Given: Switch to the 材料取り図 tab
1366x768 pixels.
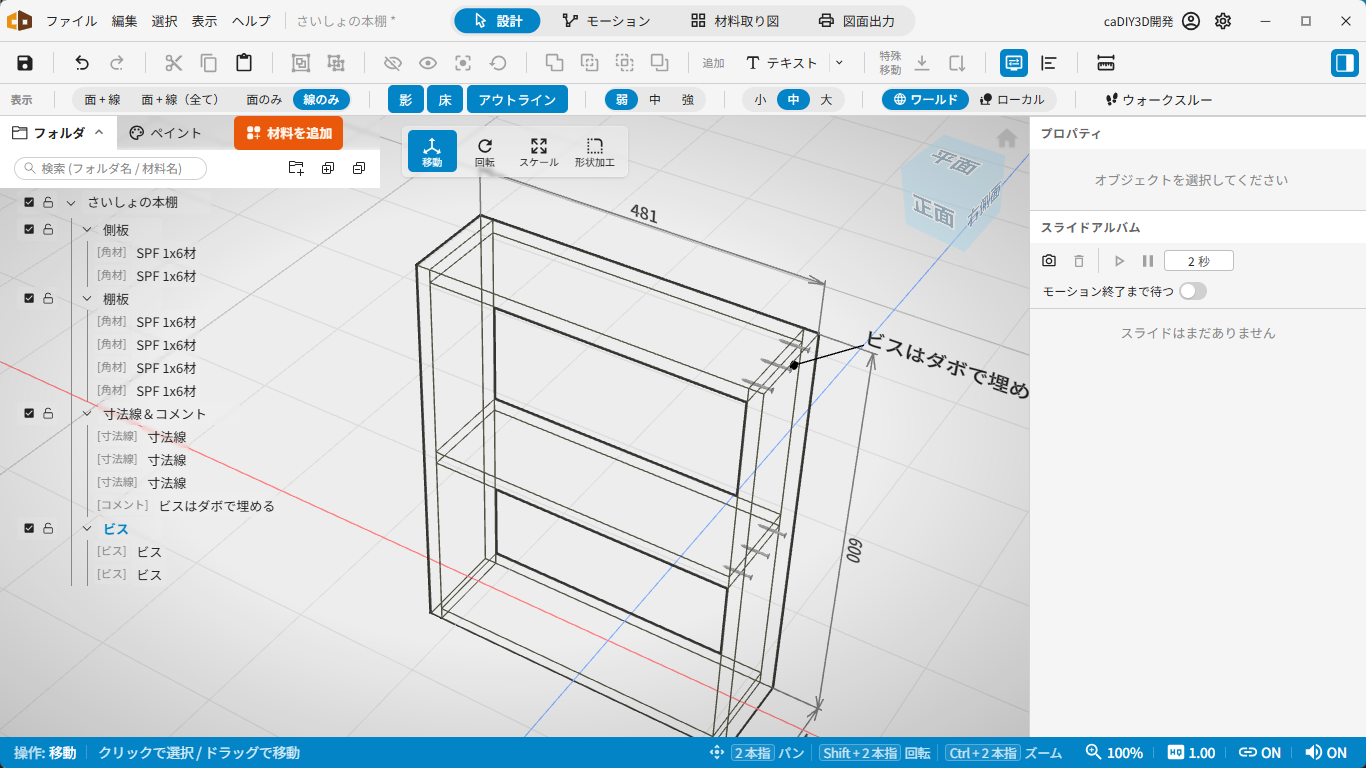Looking at the screenshot, I should tap(734, 21).
